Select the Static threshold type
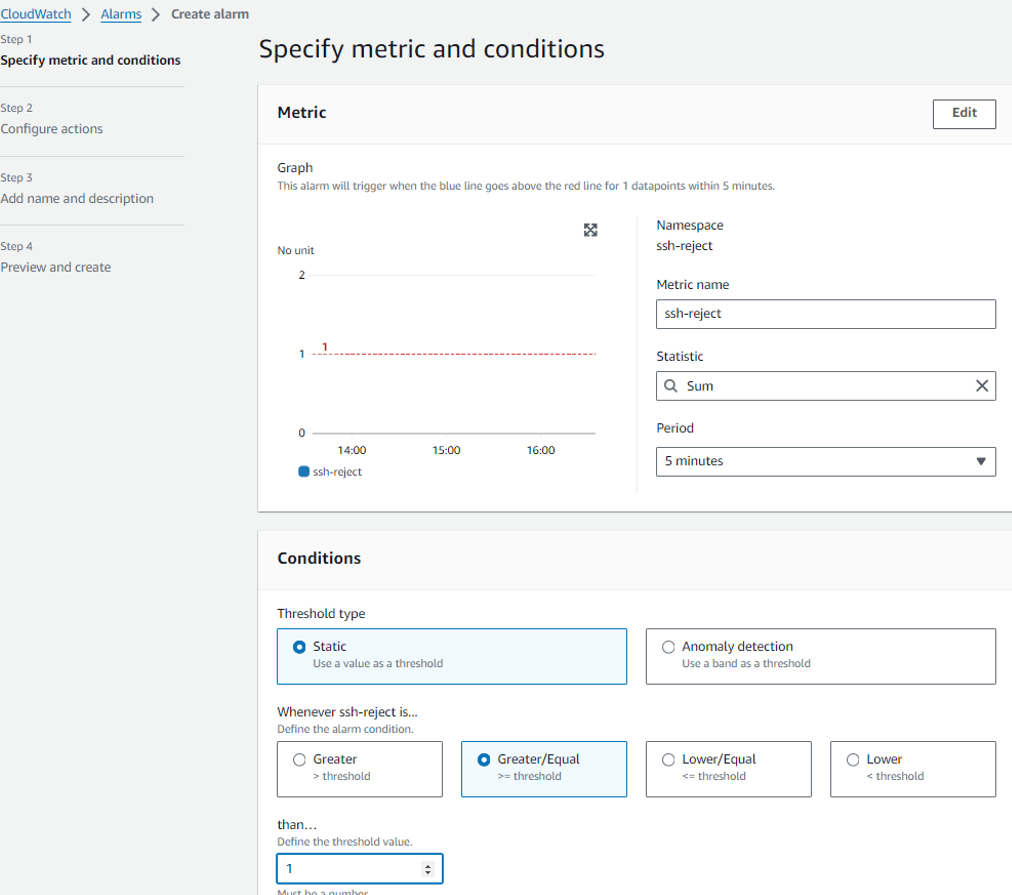Viewport: 1012px width, 895px height. point(299,647)
